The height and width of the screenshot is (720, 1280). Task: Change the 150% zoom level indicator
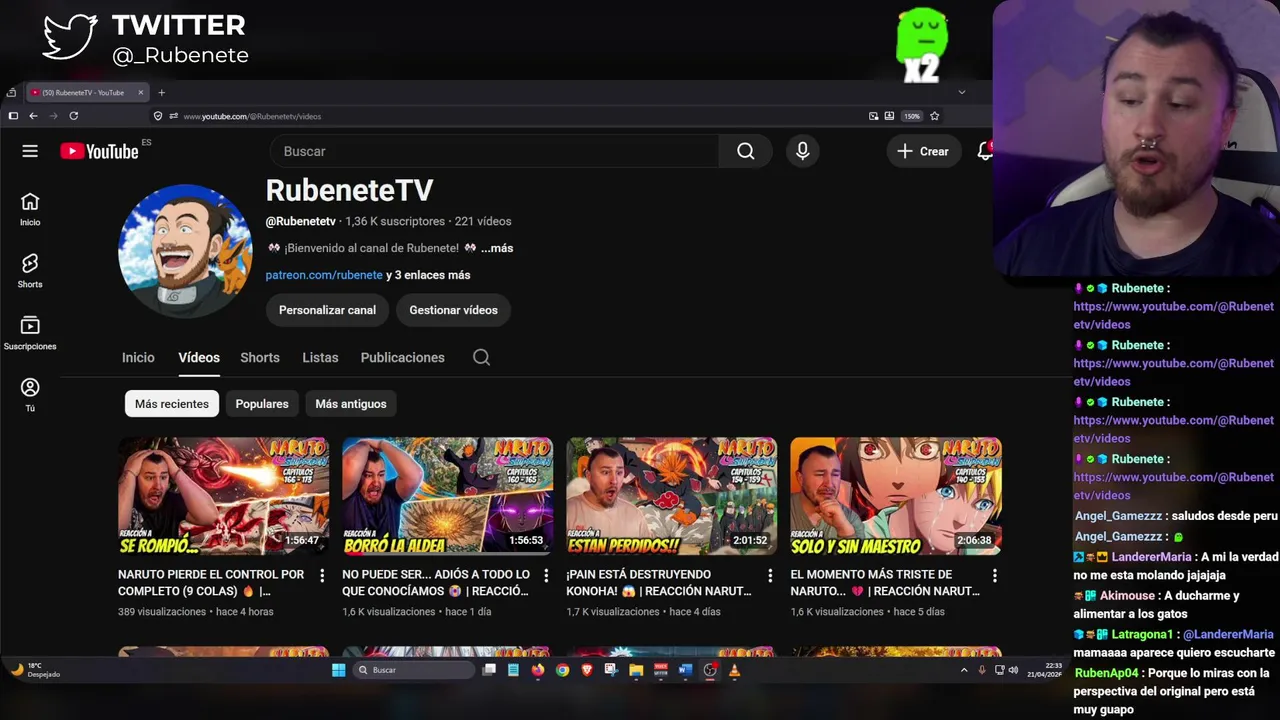click(x=912, y=116)
